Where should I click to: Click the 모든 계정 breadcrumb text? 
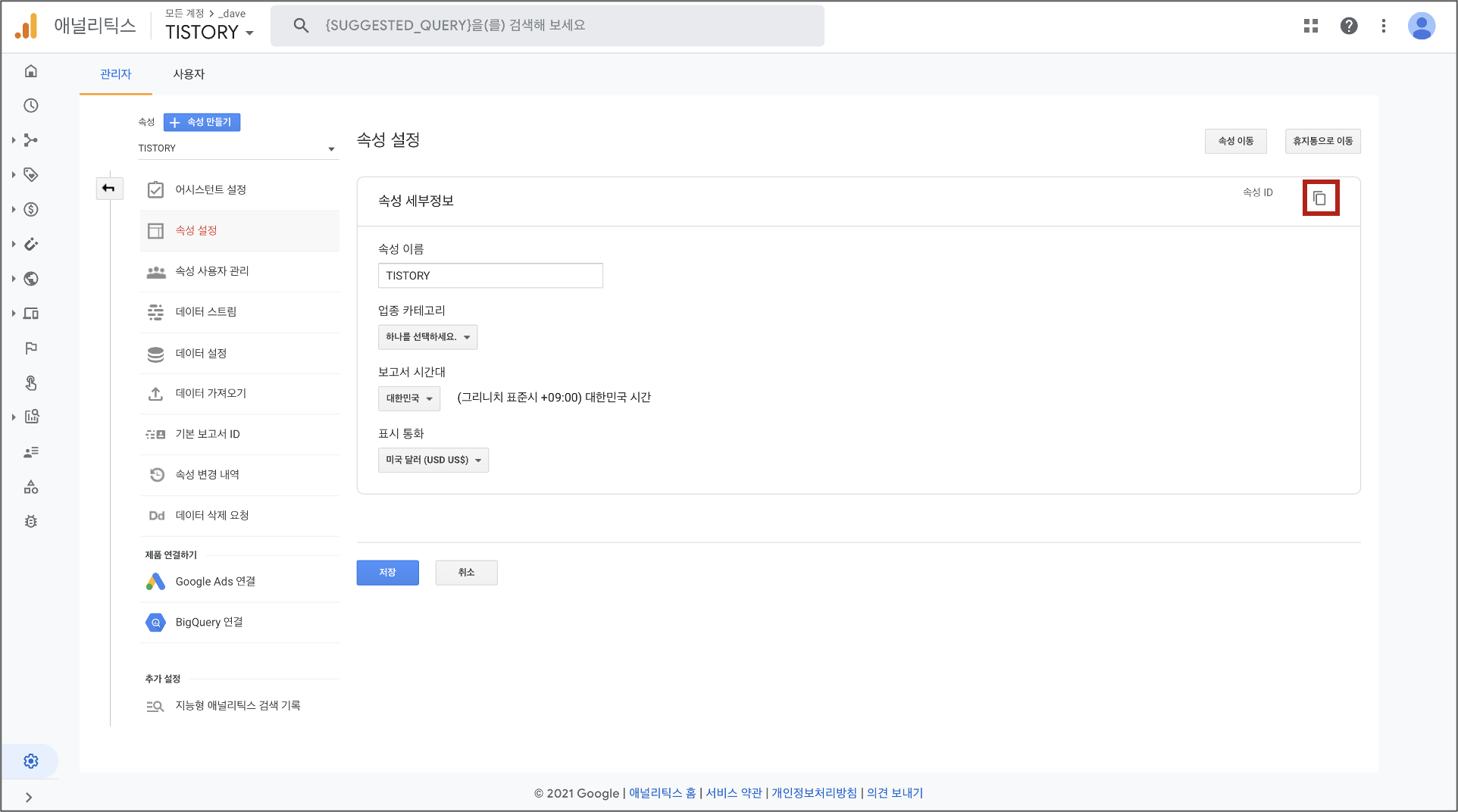click(185, 13)
